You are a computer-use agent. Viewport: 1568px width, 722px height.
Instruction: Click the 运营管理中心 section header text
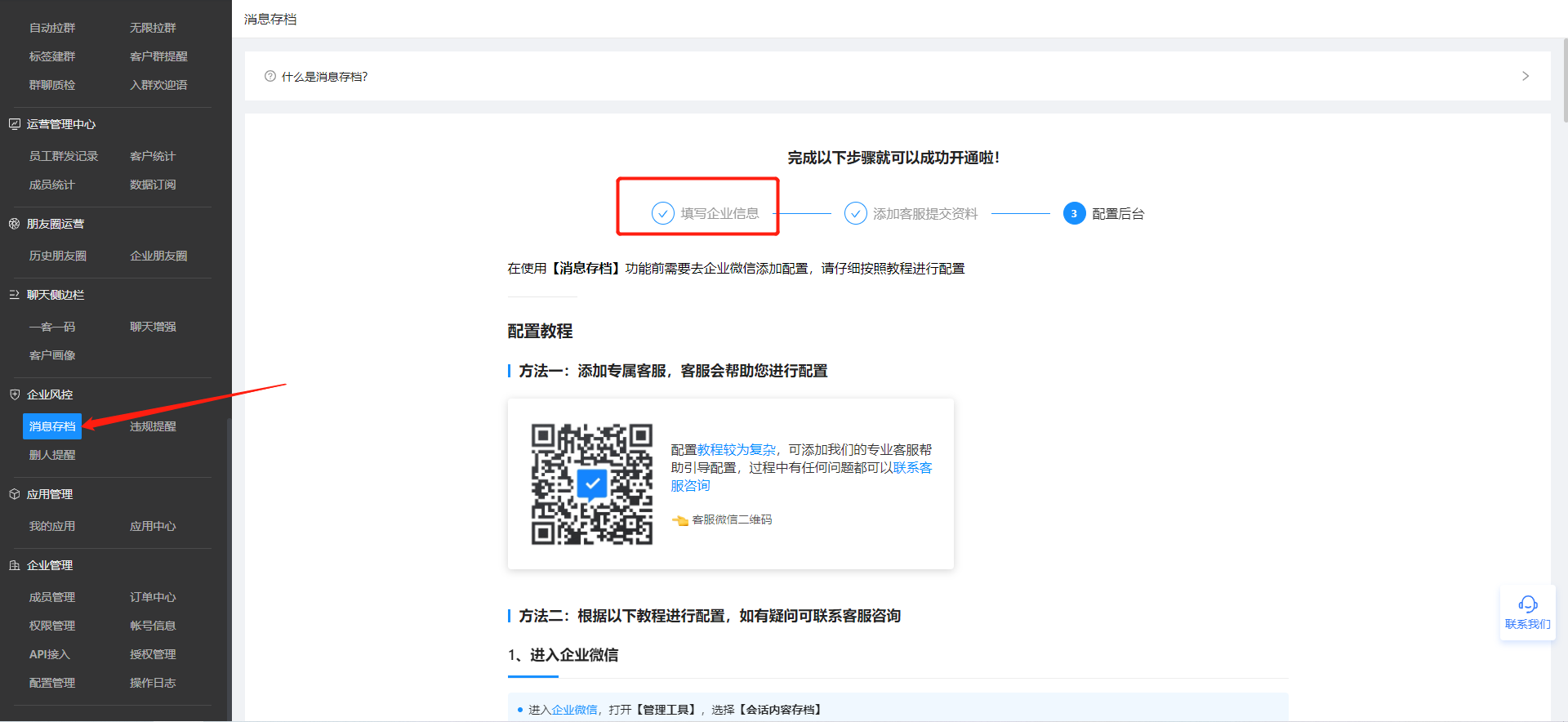[61, 124]
